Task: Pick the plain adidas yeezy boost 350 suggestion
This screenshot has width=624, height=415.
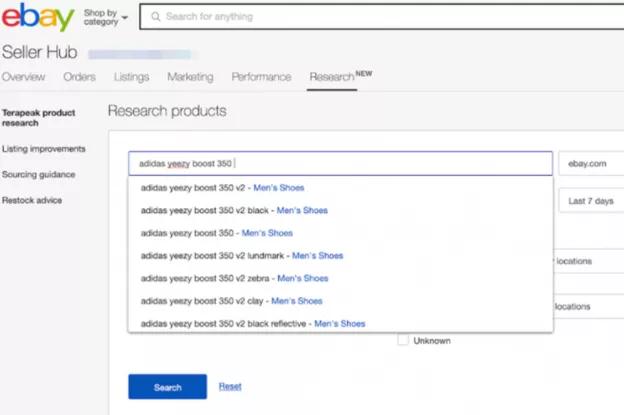Action: [x=340, y=233]
